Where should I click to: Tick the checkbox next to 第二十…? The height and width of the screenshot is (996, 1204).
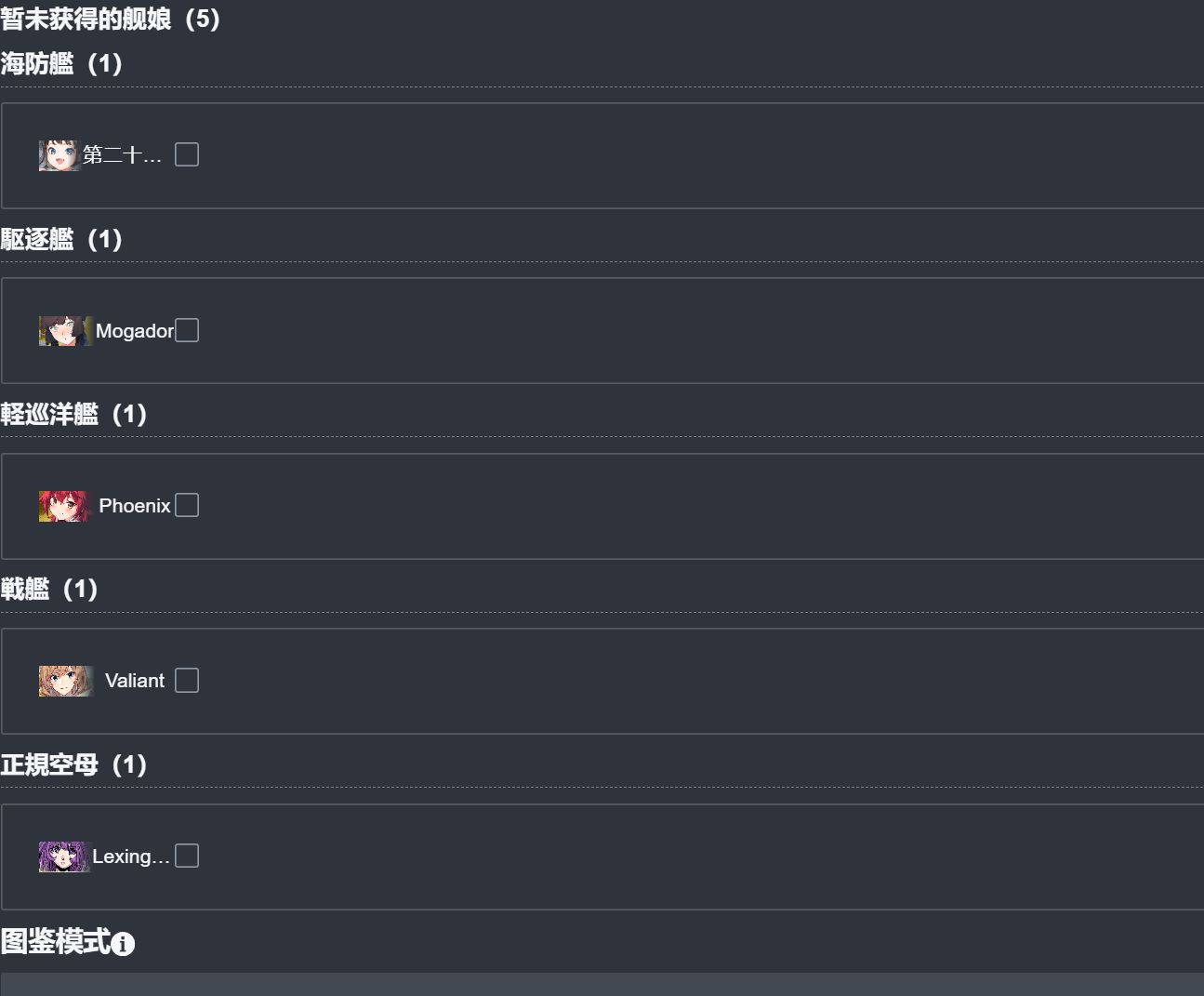click(x=187, y=154)
